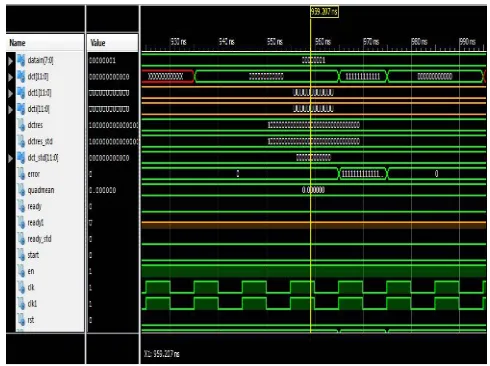Image resolution: width=490 pixels, height=366 pixels.
Task: Click the datain[7:0] bus signal icon
Action: [x=21, y=60]
